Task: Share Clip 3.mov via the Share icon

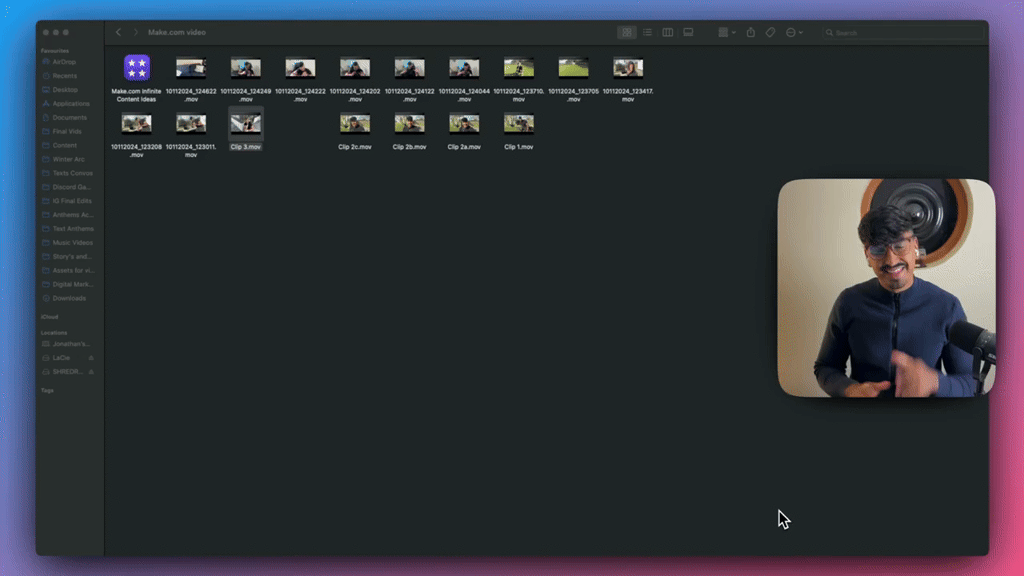Action: [x=750, y=32]
